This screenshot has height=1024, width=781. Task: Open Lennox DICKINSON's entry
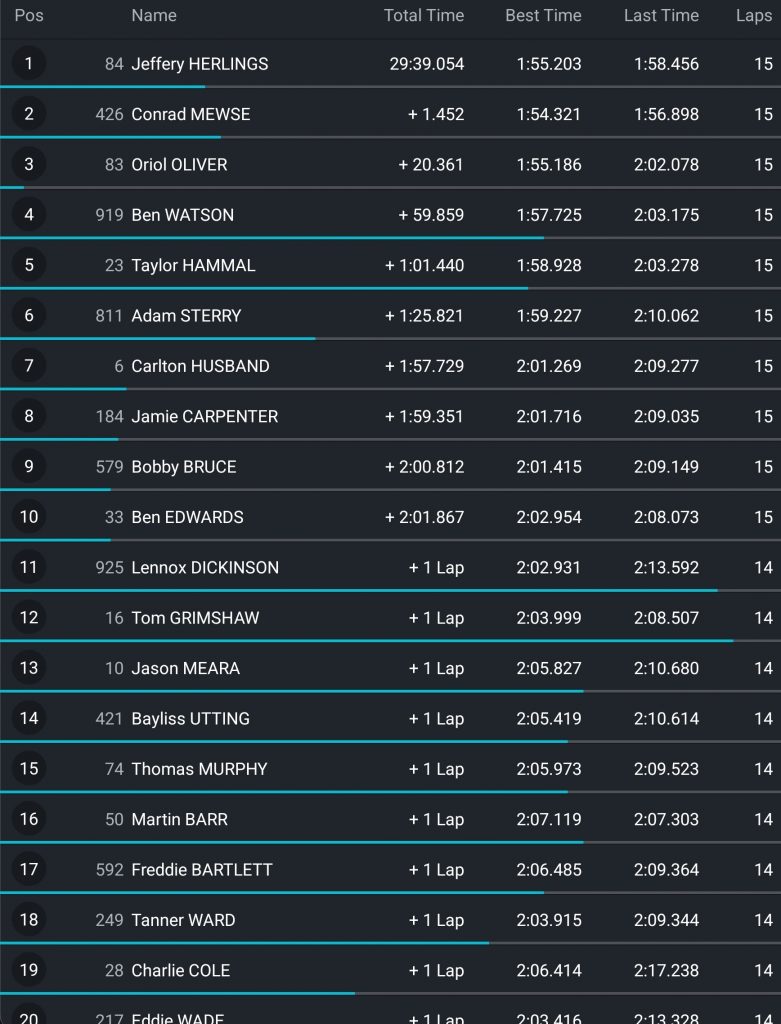click(x=205, y=568)
